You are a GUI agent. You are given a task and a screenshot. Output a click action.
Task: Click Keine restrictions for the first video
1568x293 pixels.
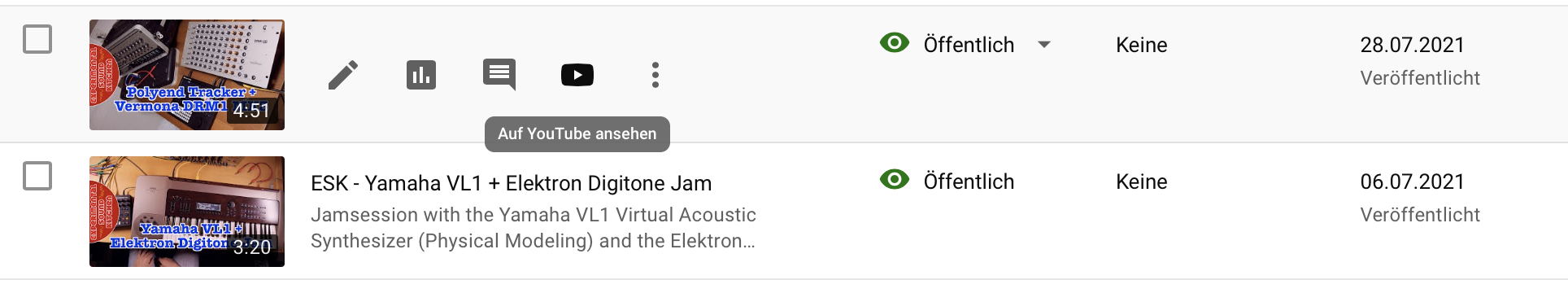1141,45
